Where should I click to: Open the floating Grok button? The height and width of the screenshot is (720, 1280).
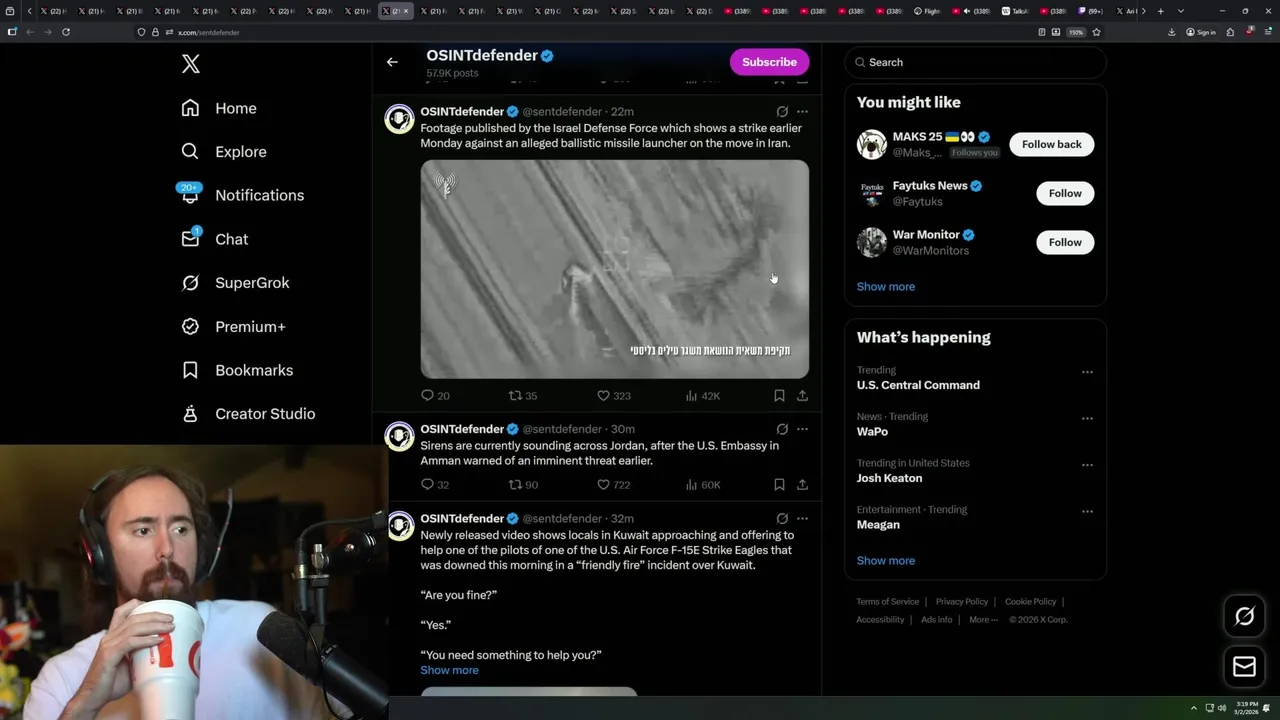coord(1244,616)
